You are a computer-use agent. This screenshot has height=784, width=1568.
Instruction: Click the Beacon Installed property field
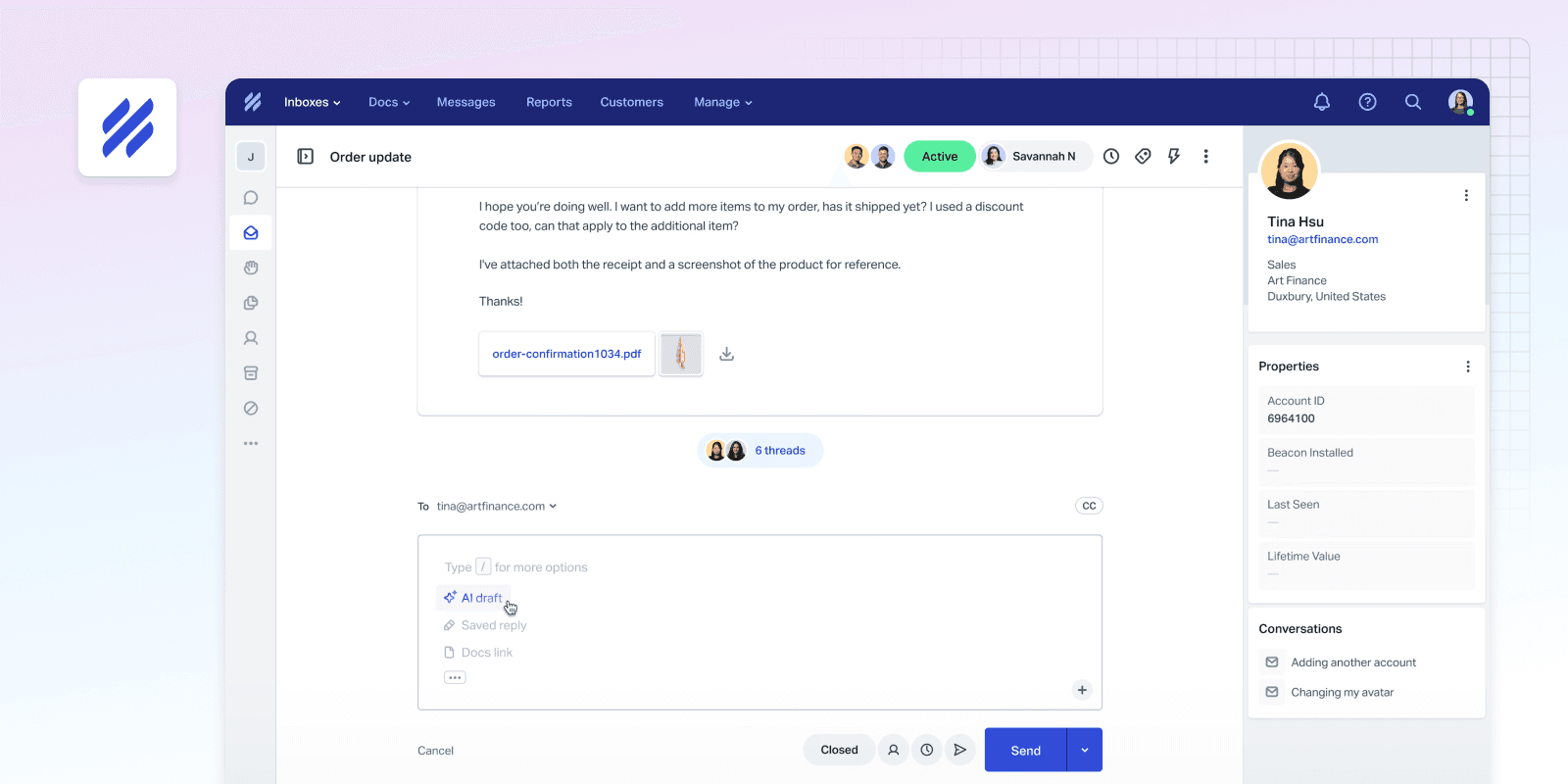(x=1366, y=461)
